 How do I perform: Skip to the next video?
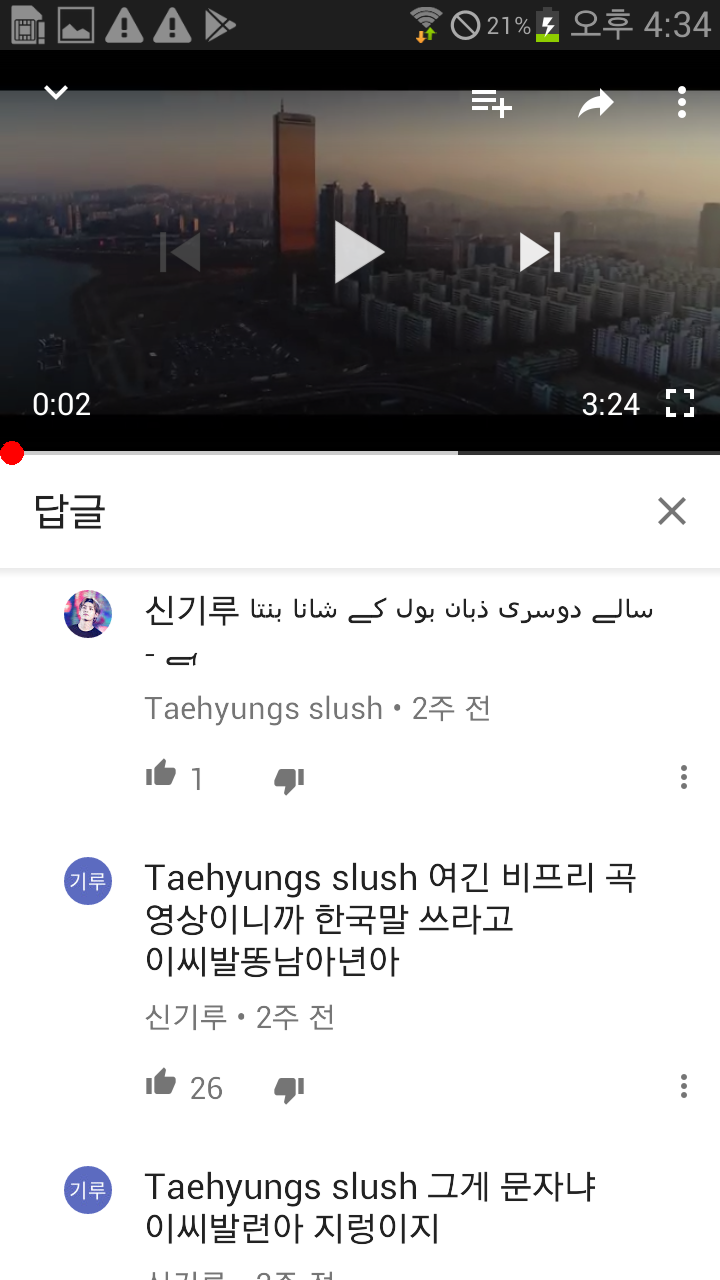(x=540, y=252)
